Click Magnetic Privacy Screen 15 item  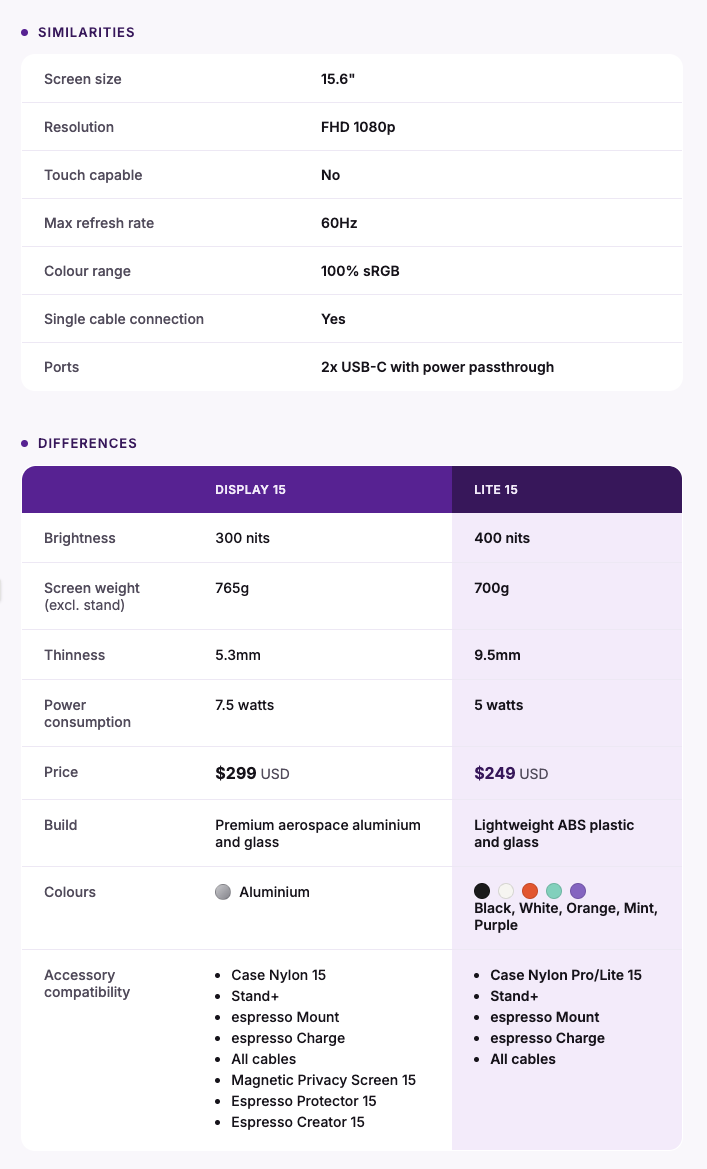323,1080
